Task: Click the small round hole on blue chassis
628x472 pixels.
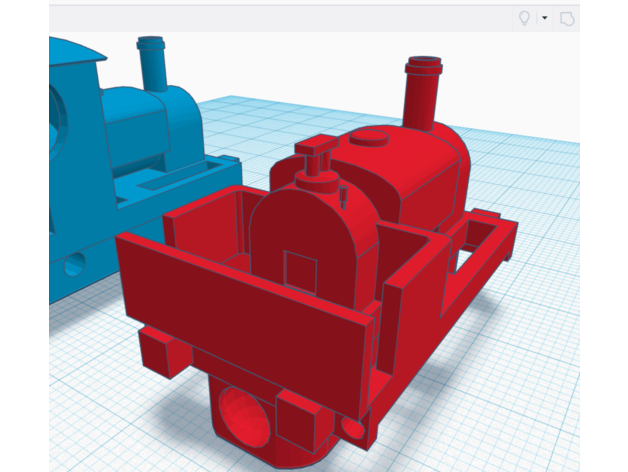Action: click(x=76, y=267)
